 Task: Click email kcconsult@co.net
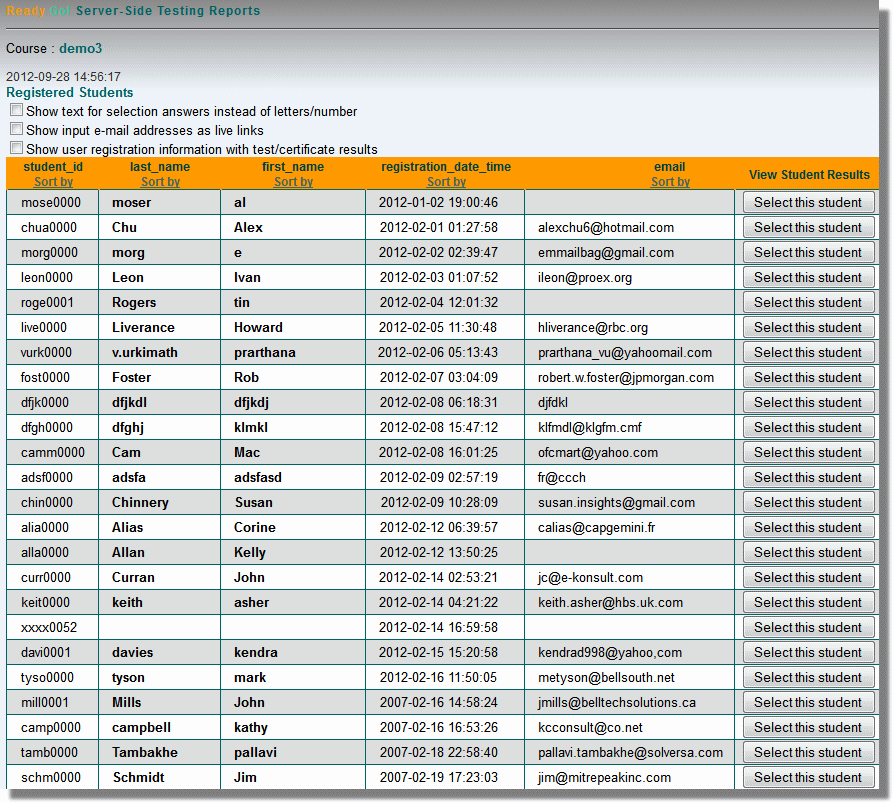pyautogui.click(x=590, y=728)
